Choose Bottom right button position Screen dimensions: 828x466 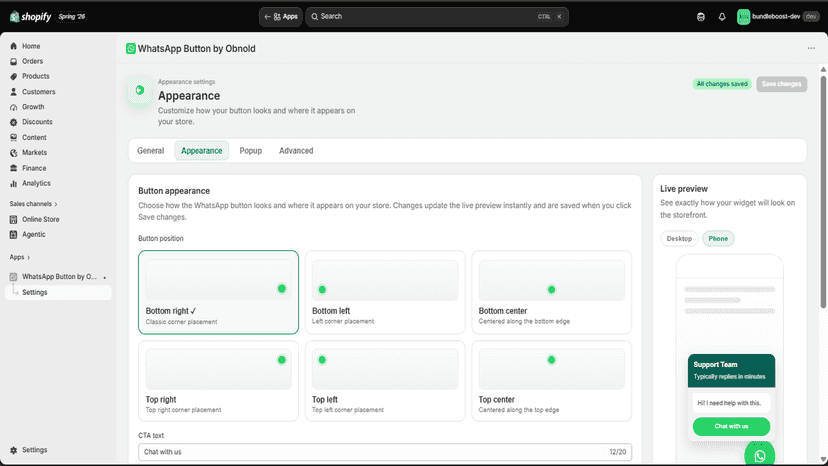(x=219, y=292)
